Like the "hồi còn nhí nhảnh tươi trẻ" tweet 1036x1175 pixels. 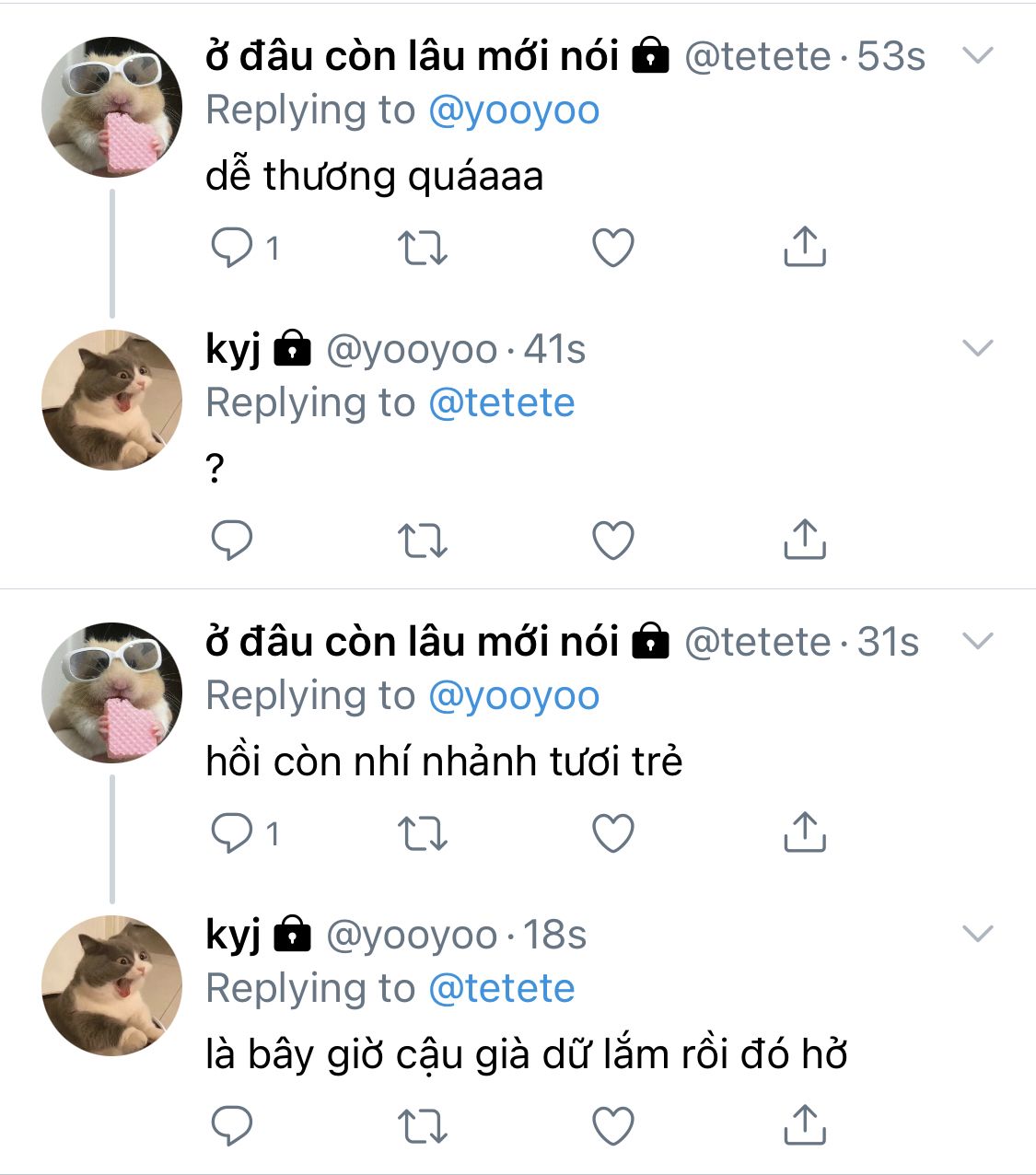pyautogui.click(x=613, y=833)
